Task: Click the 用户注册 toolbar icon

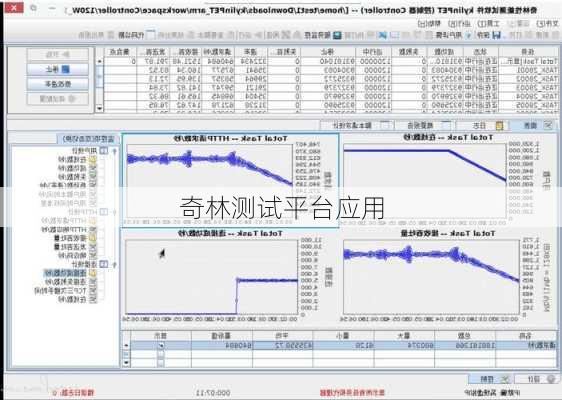Action: (468, 35)
